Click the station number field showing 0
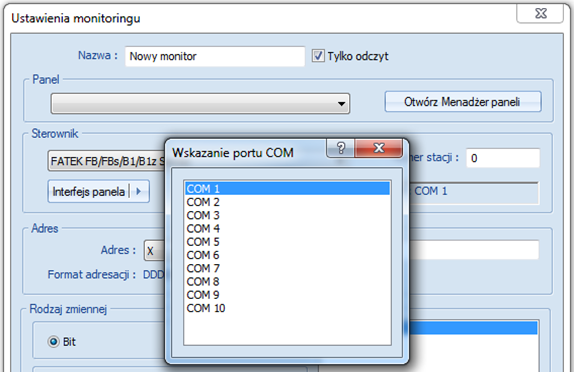Image resolution: width=574 pixels, height=372 pixels. 503,158
